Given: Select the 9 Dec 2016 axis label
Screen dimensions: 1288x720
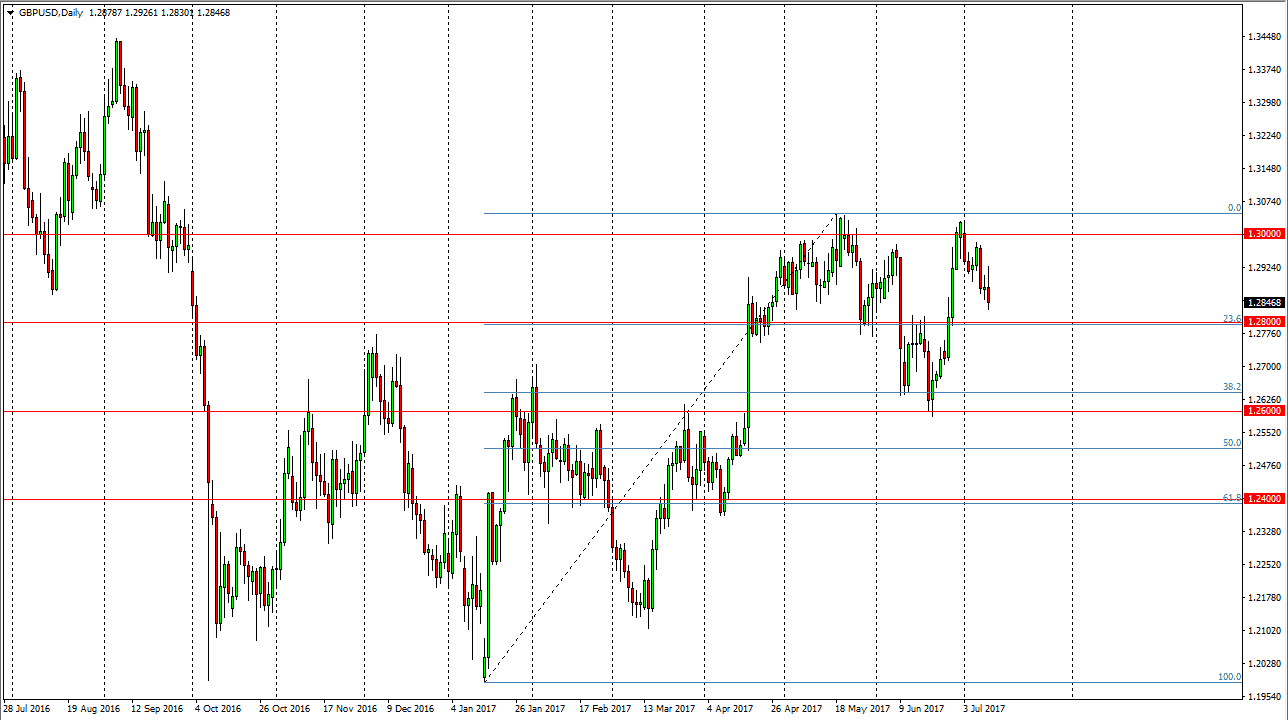Looking at the screenshot, I should [410, 707].
